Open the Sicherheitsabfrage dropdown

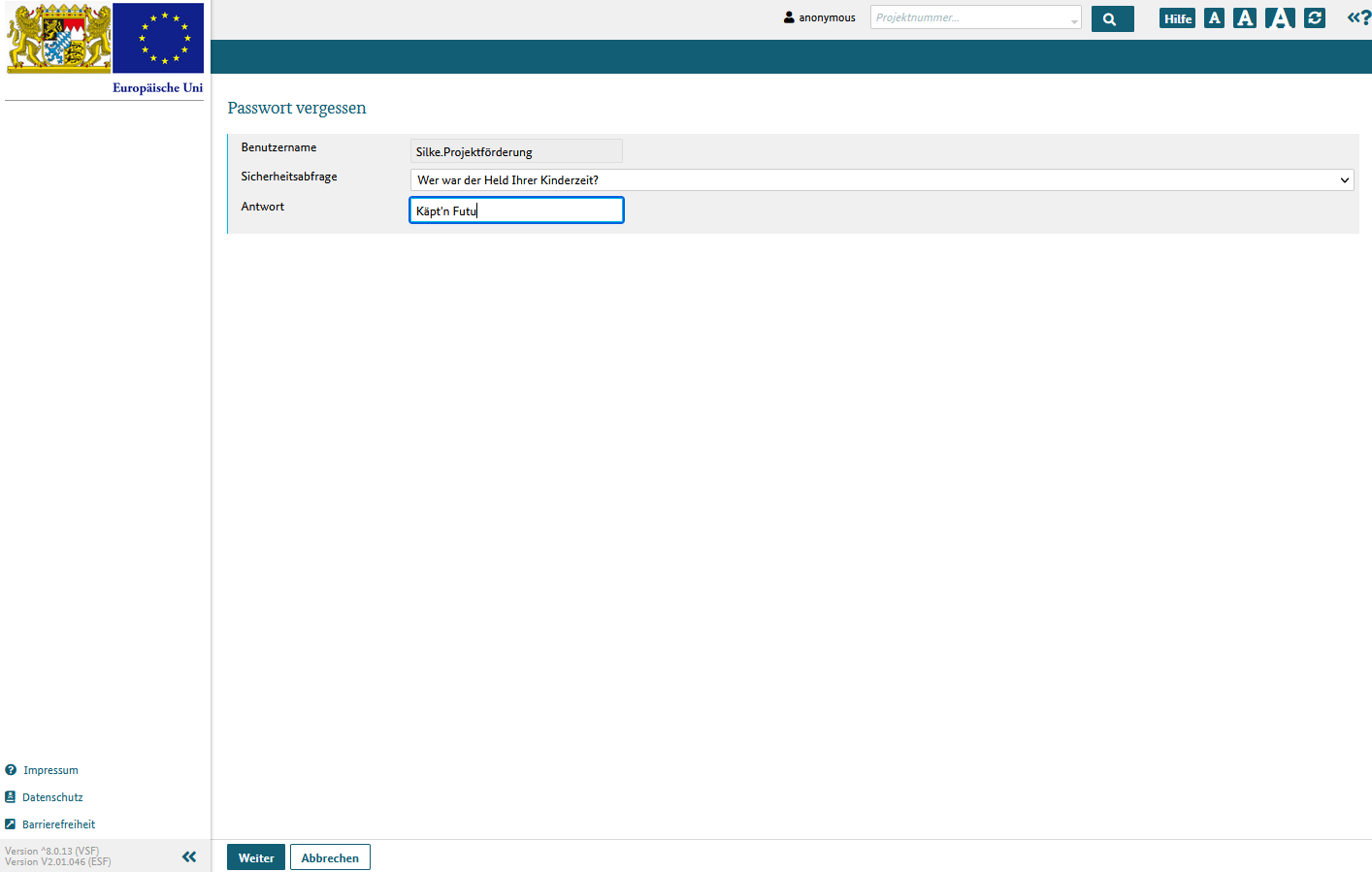[x=881, y=179]
